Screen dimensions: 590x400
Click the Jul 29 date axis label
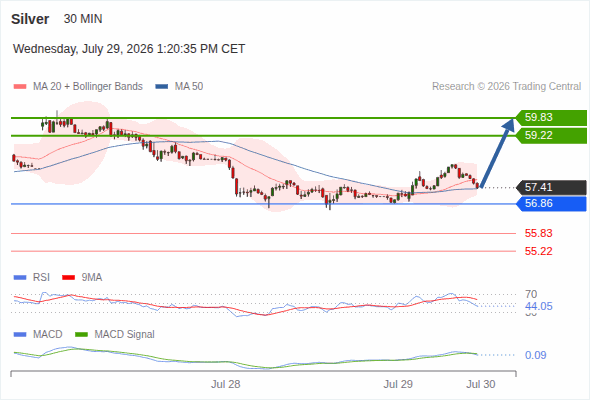tap(398, 384)
